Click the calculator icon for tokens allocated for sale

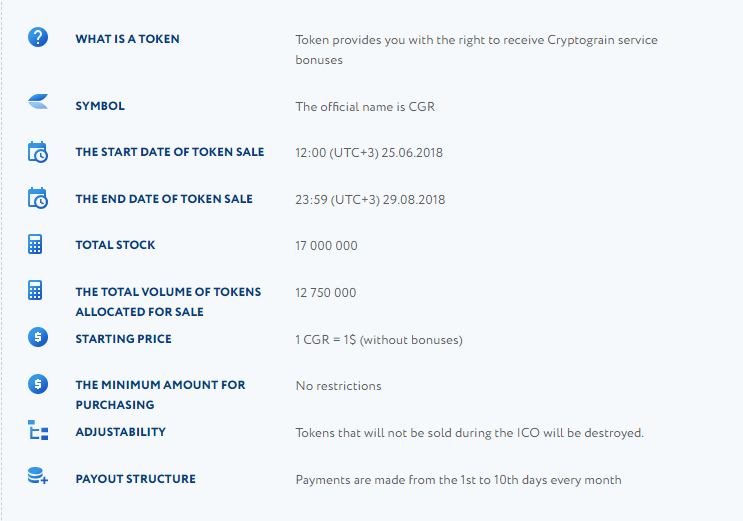coord(35,290)
